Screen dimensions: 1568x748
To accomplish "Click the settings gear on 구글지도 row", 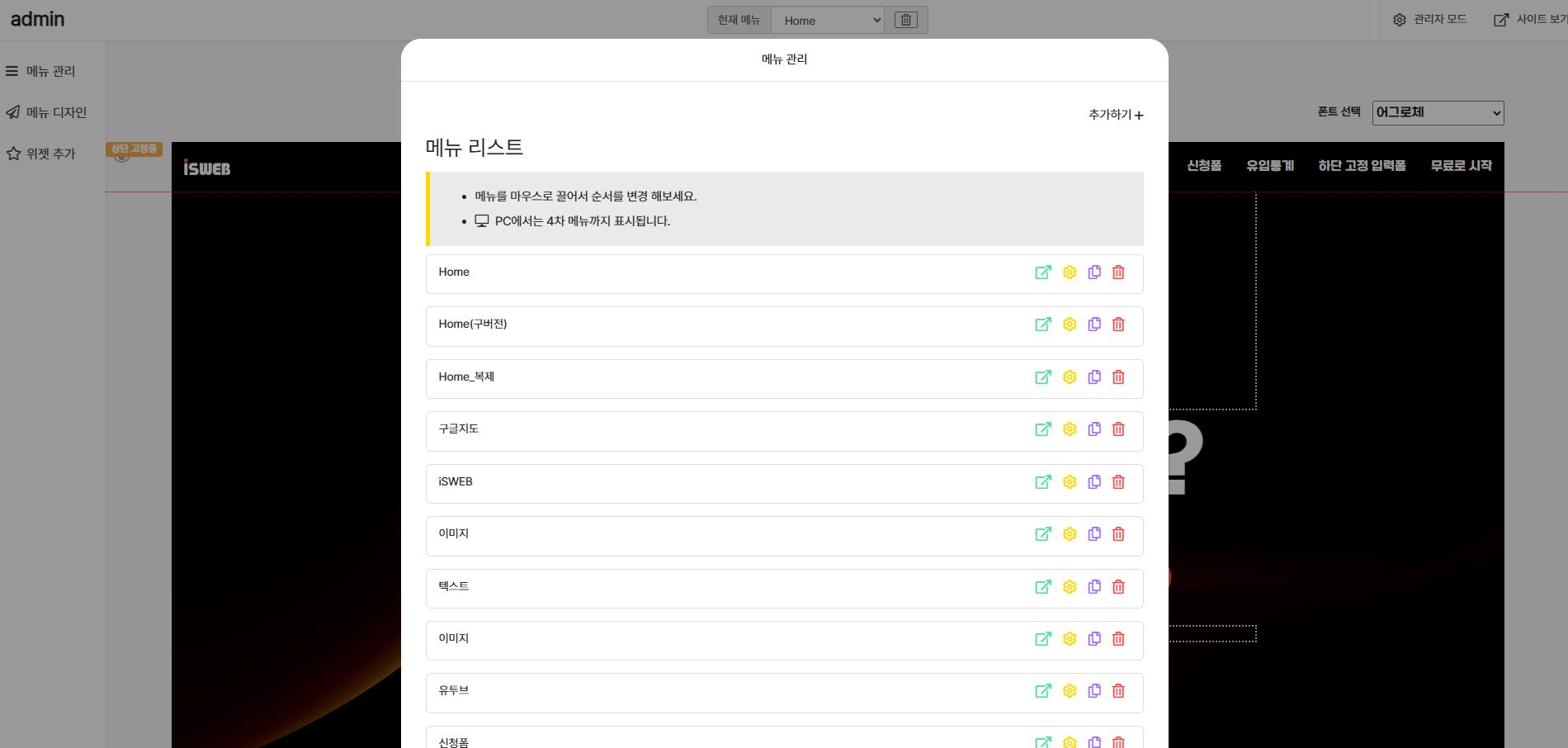I will pos(1070,429).
